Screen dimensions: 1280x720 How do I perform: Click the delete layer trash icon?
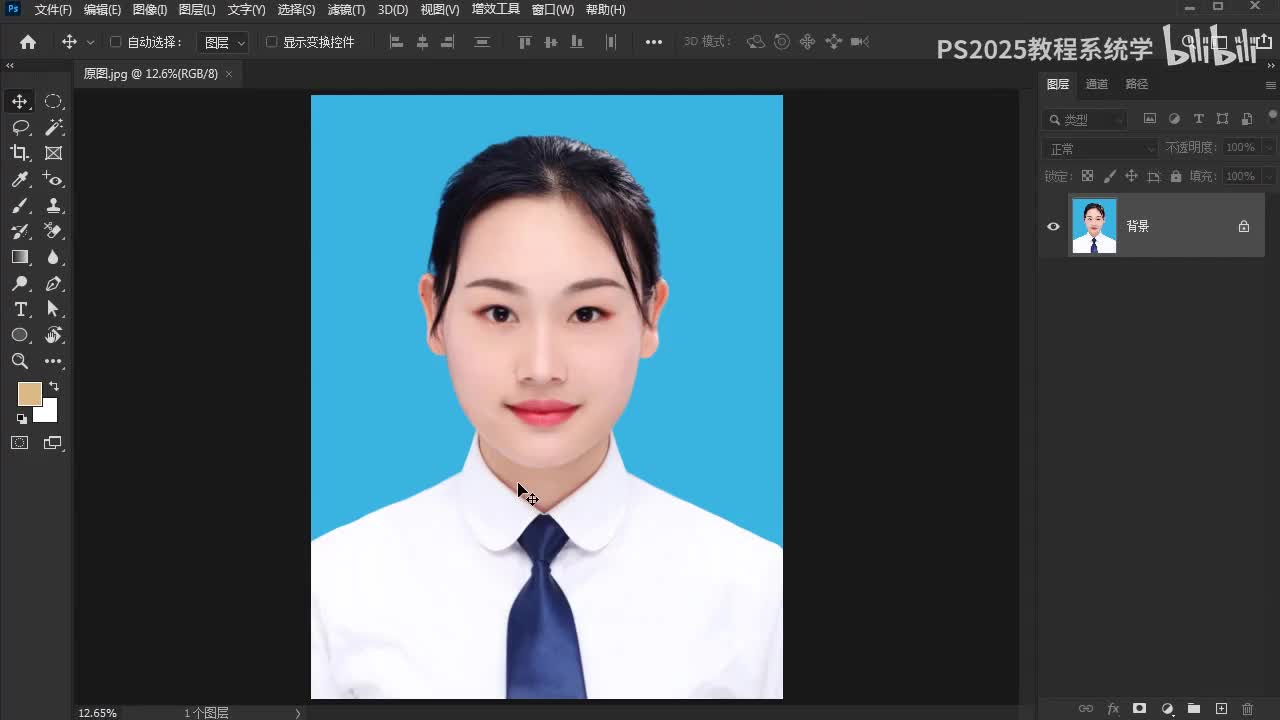click(x=1247, y=709)
